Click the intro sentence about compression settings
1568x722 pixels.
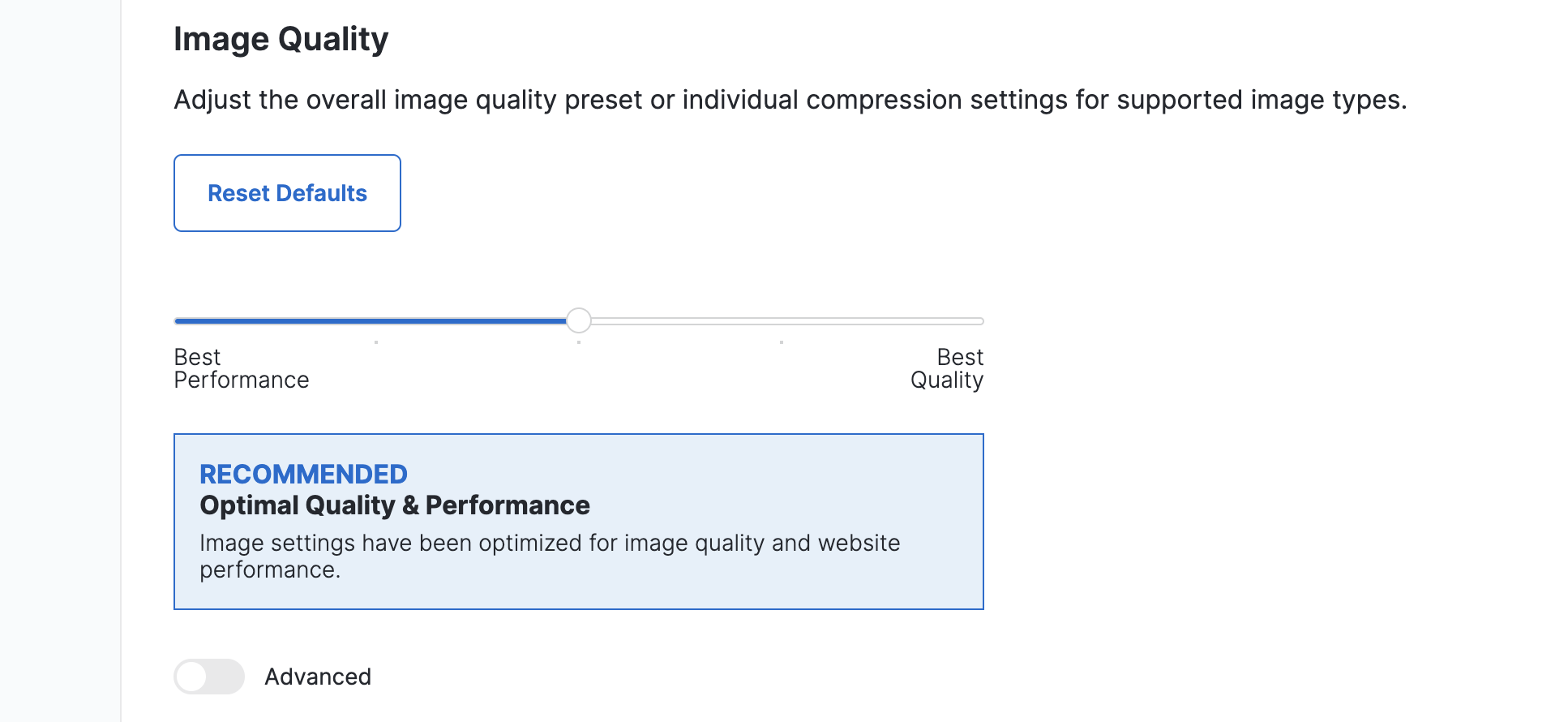pyautogui.click(x=790, y=100)
